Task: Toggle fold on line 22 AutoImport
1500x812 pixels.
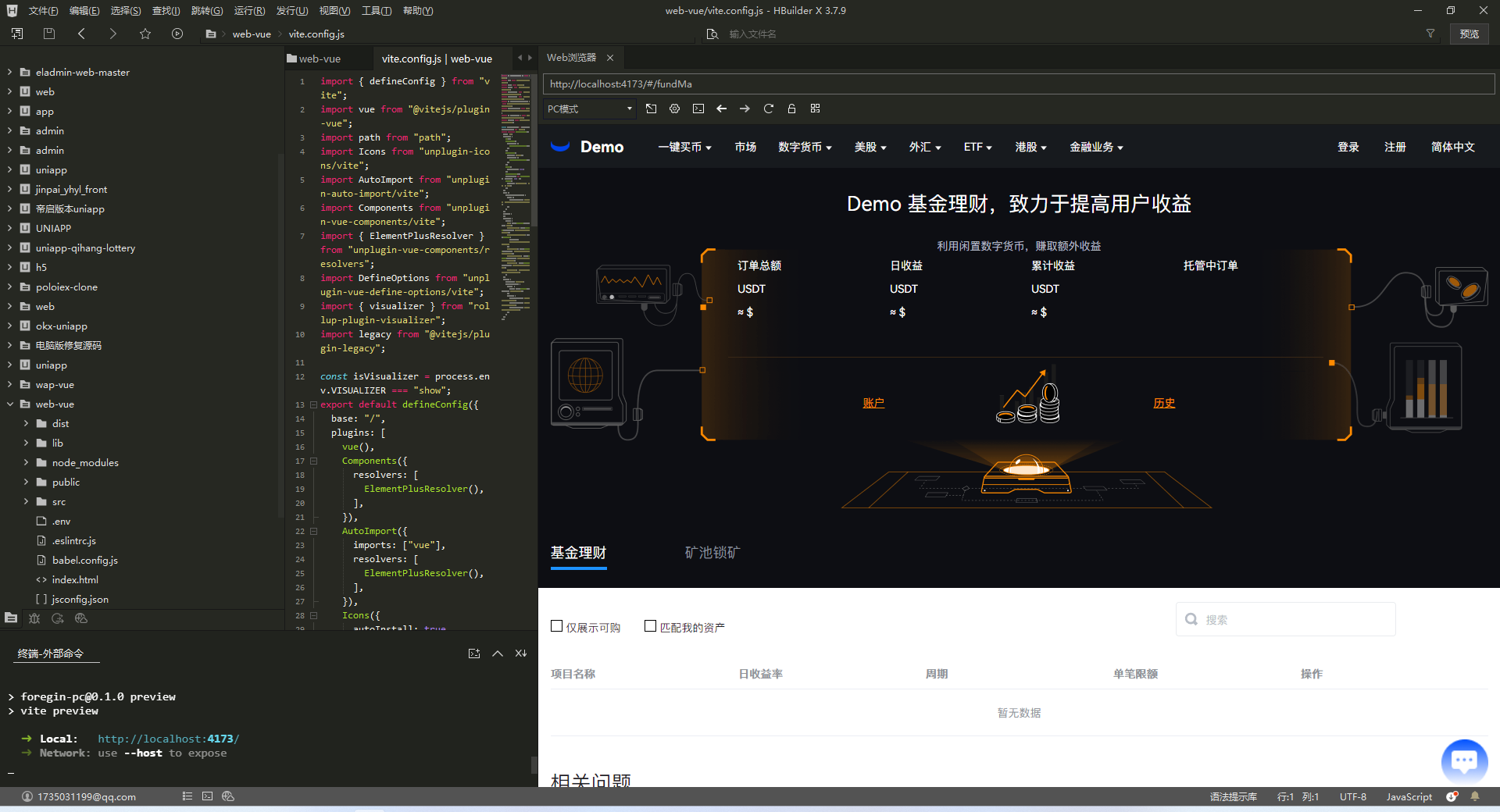Action: 313,531
